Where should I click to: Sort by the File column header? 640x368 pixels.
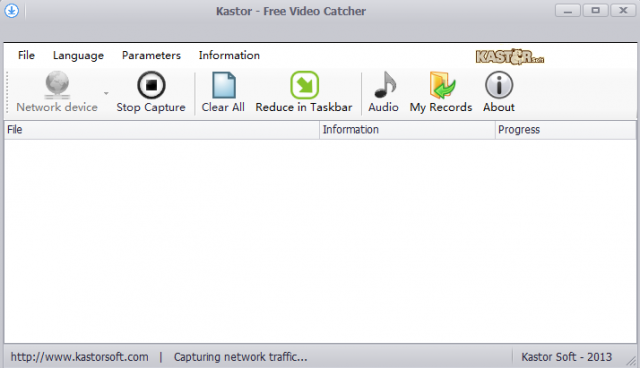coord(162,130)
